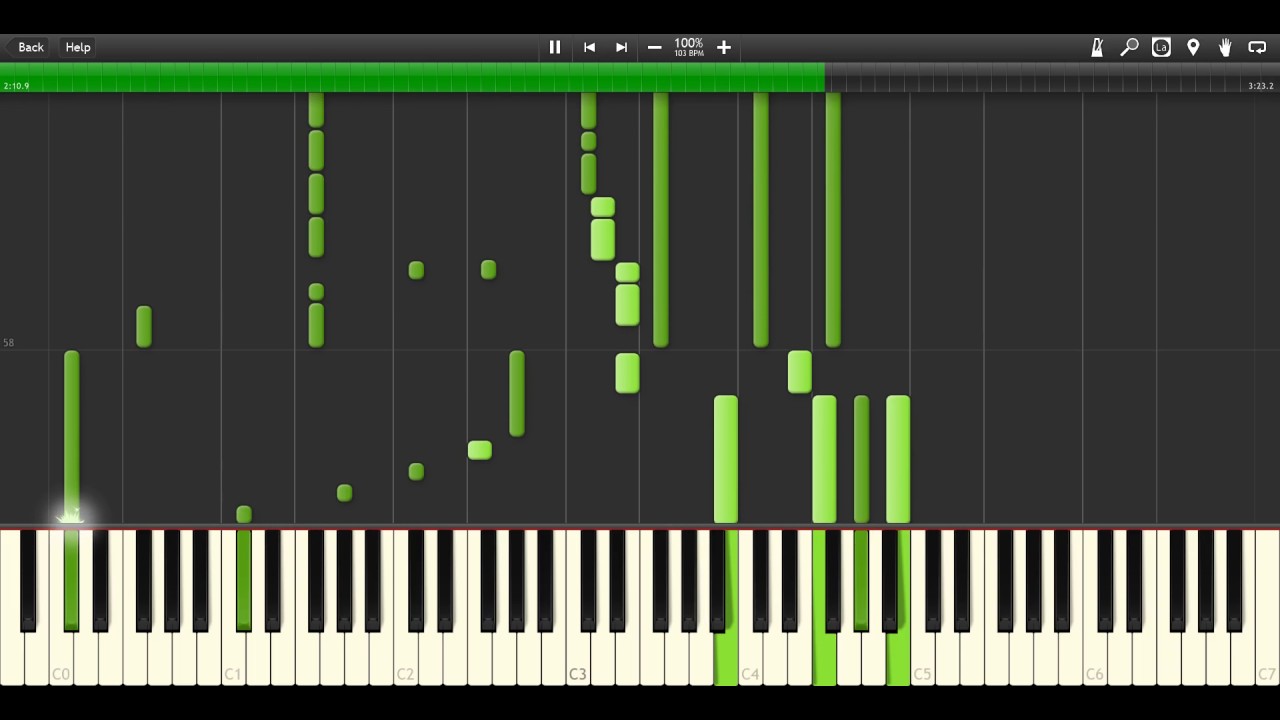Viewport: 1280px width, 720px height.
Task: Click the 100% speed indicator
Action: (x=688, y=44)
